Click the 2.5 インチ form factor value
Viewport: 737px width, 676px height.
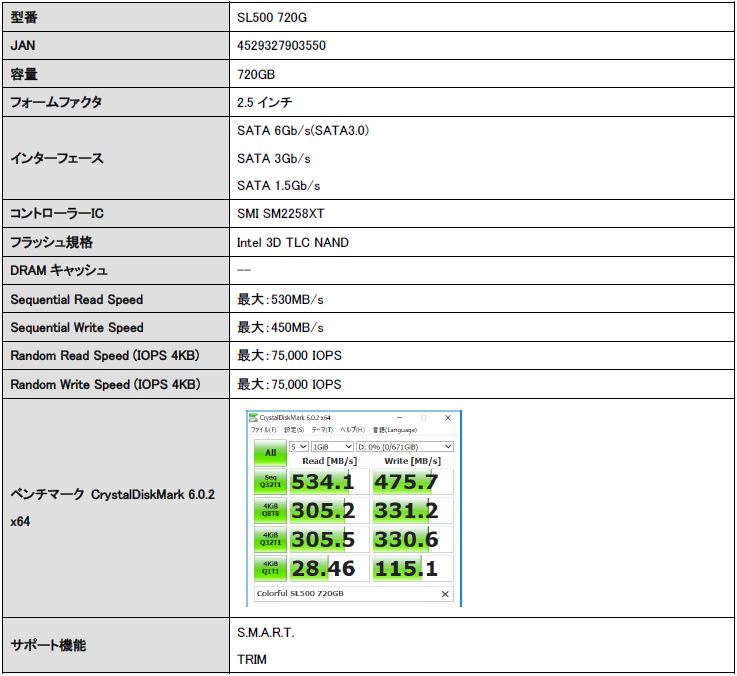[x=264, y=102]
